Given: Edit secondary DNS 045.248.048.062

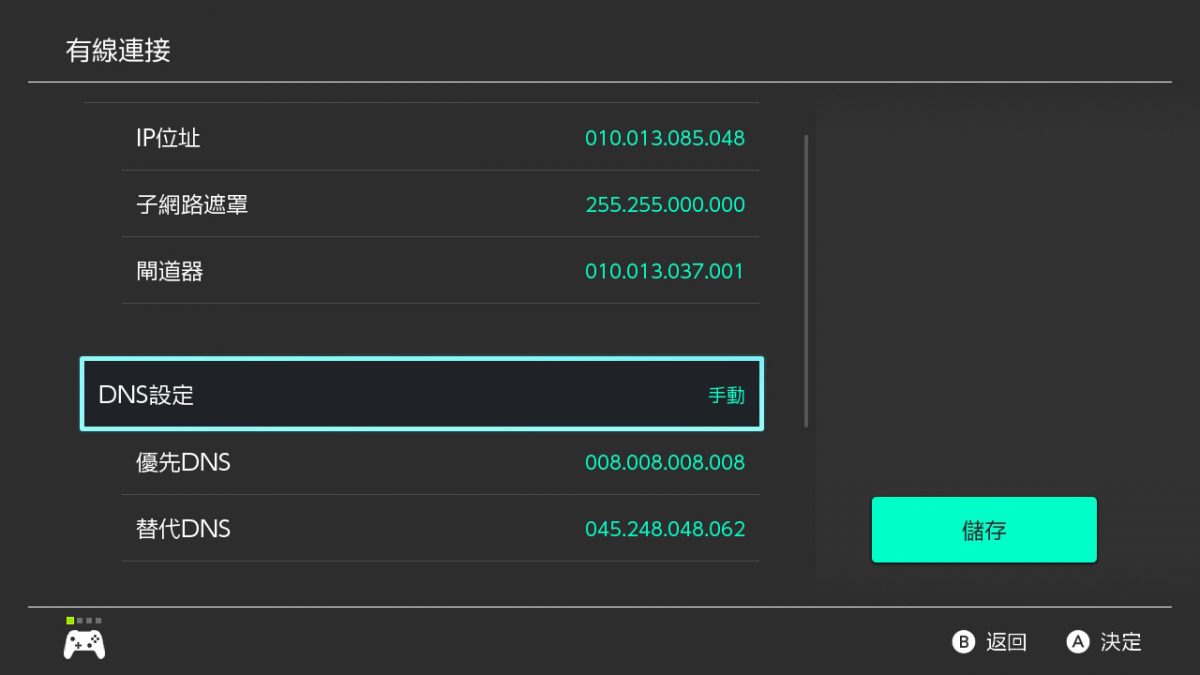Looking at the screenshot, I should click(x=664, y=528).
